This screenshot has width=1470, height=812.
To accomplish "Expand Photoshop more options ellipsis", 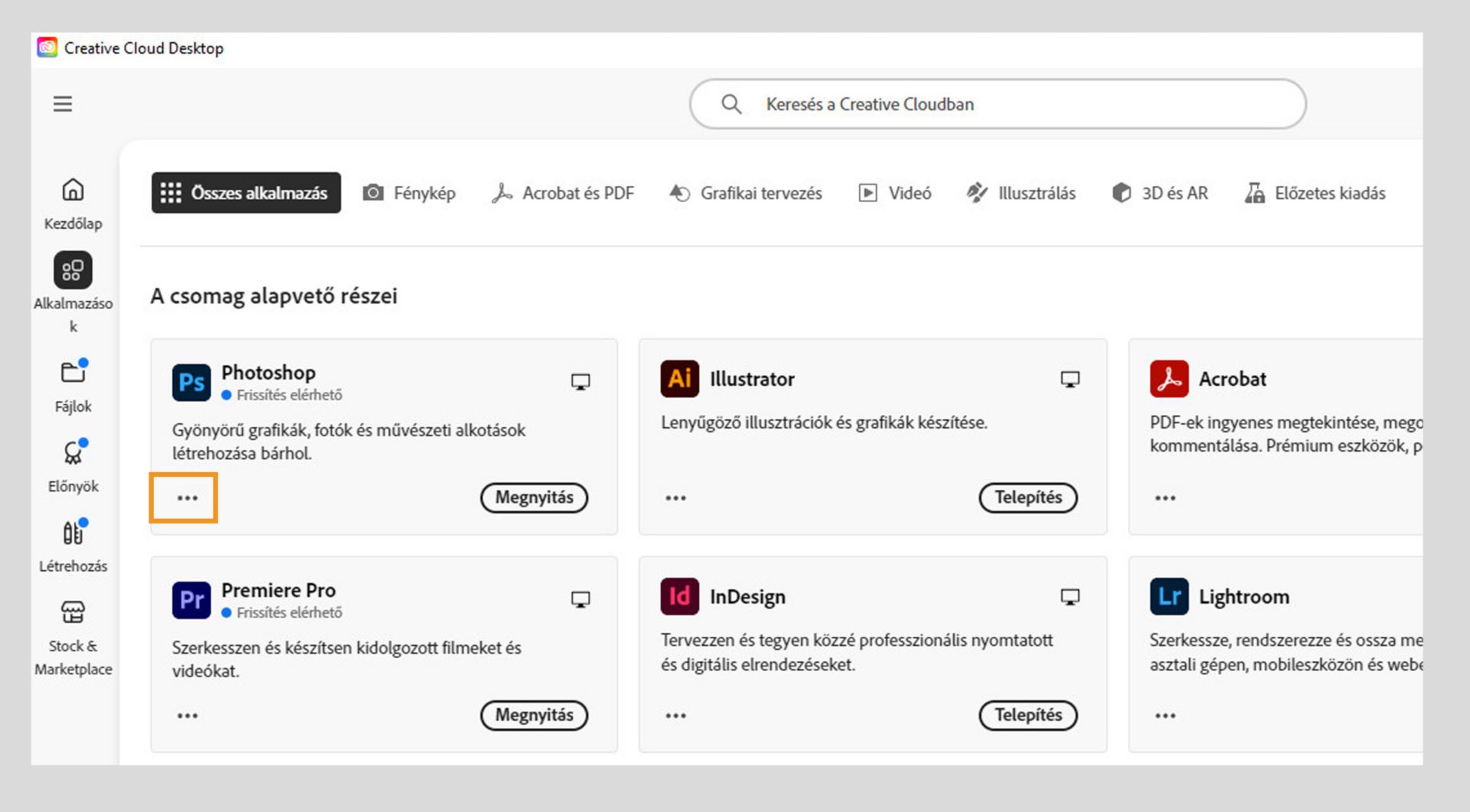I will pos(187,498).
